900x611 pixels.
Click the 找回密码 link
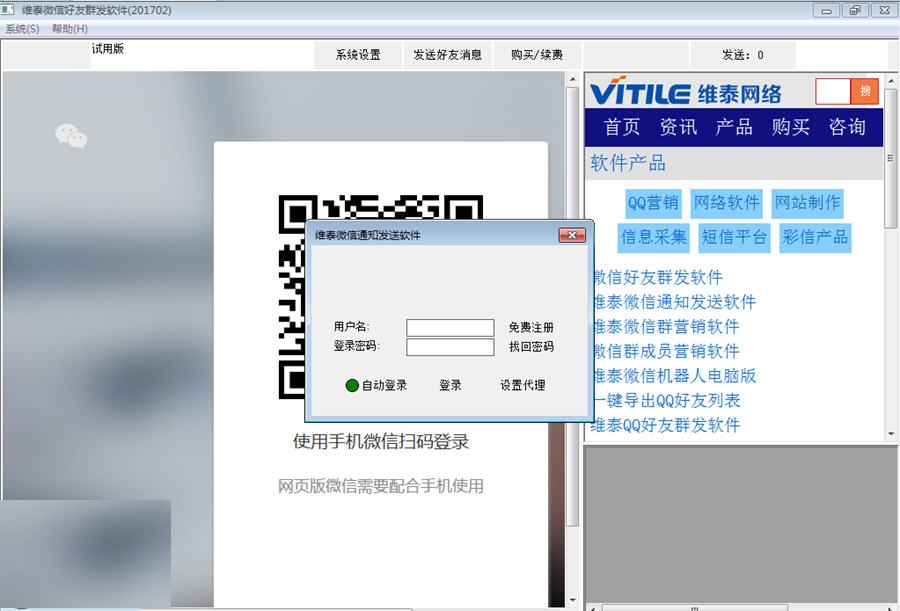[531, 346]
